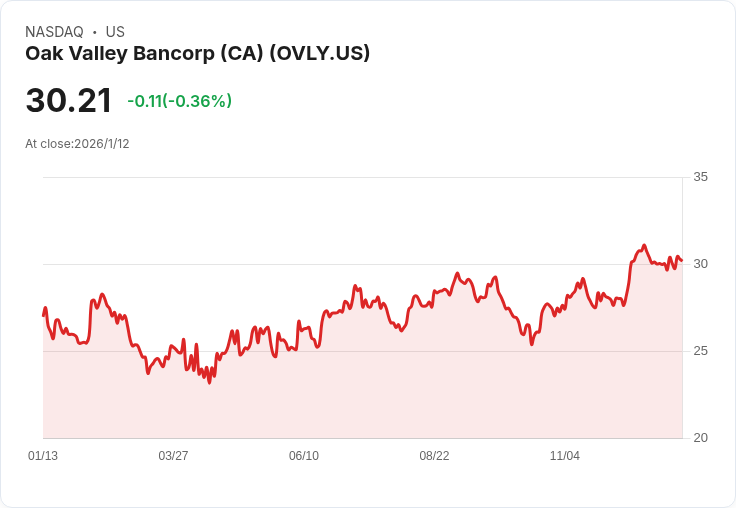The image size is (736, 508).
Task: Select the 08/22 date on x-axis
Action: [434, 456]
